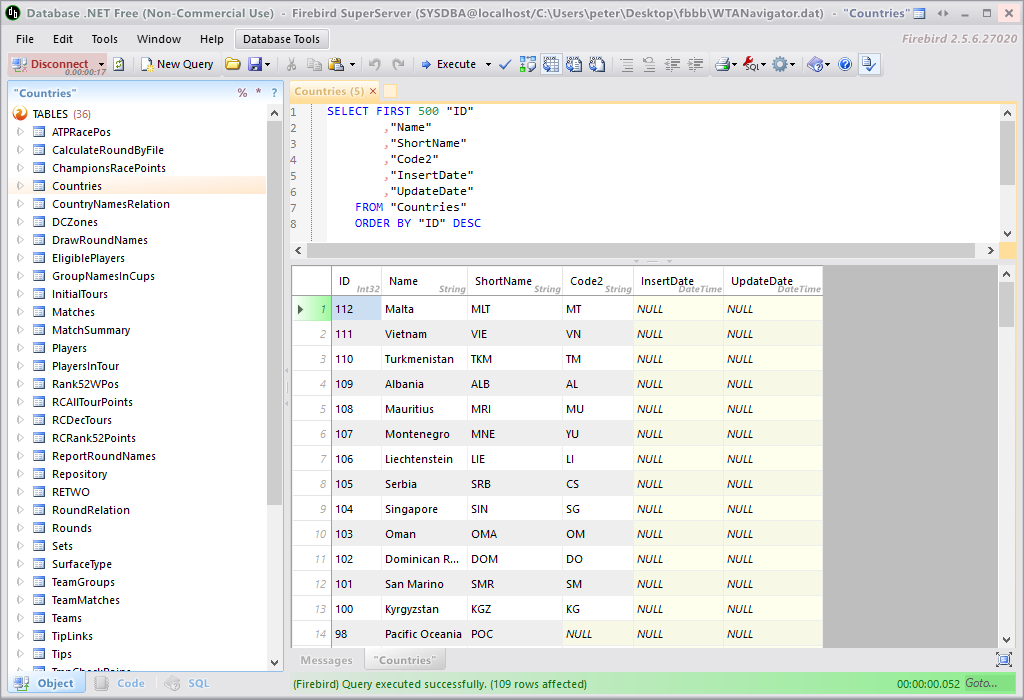Click the increase indent icon
This screenshot has width=1024, height=700.
696,64
